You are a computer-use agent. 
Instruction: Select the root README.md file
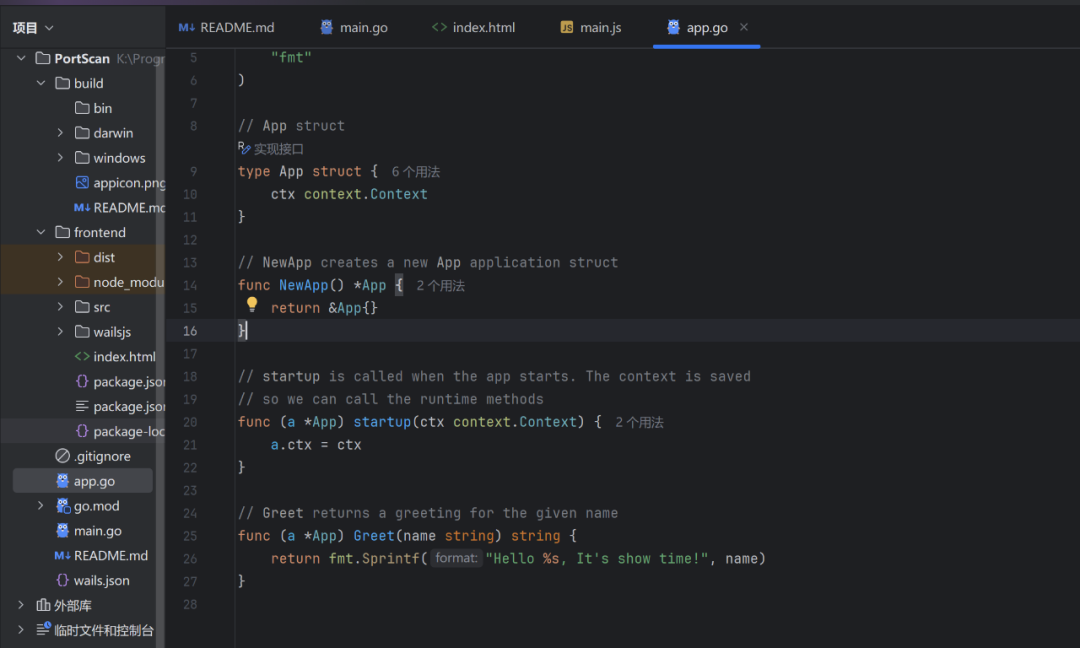point(101,555)
